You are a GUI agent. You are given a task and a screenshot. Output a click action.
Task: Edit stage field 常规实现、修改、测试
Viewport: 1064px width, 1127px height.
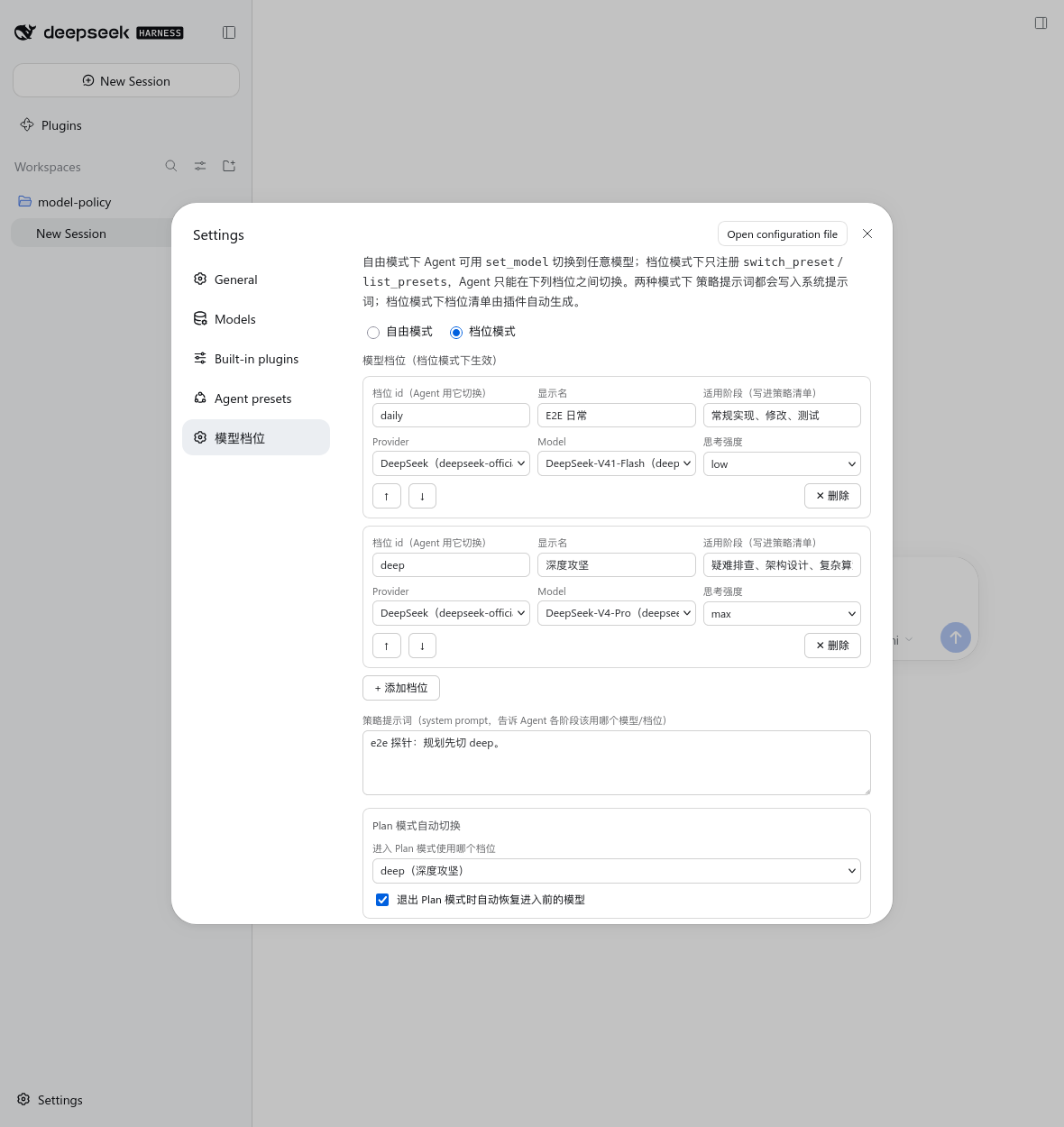[x=782, y=415]
